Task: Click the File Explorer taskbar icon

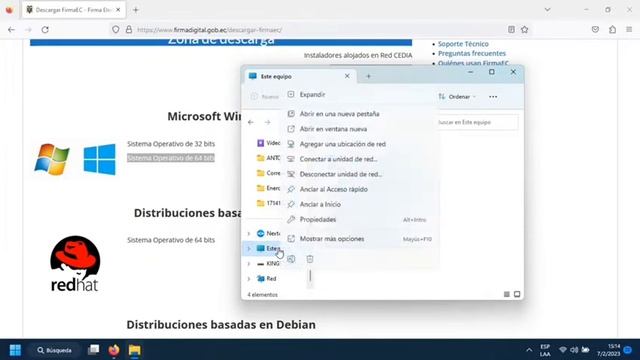Action: [x=135, y=350]
